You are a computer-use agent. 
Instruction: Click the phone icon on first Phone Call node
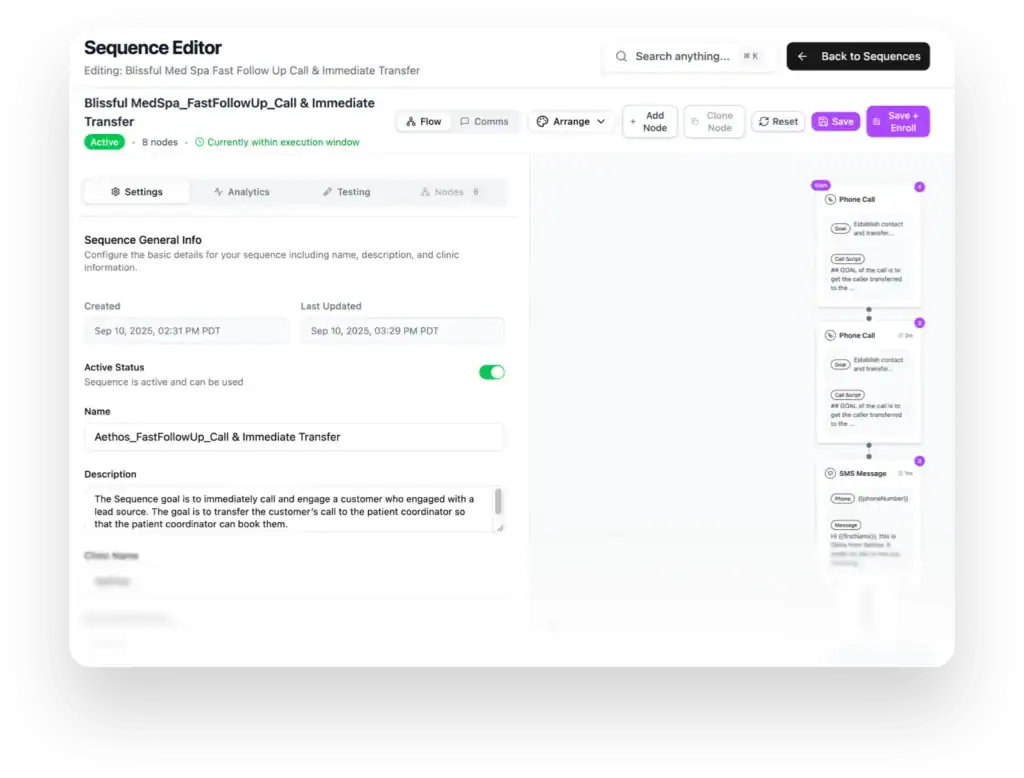[x=830, y=199]
